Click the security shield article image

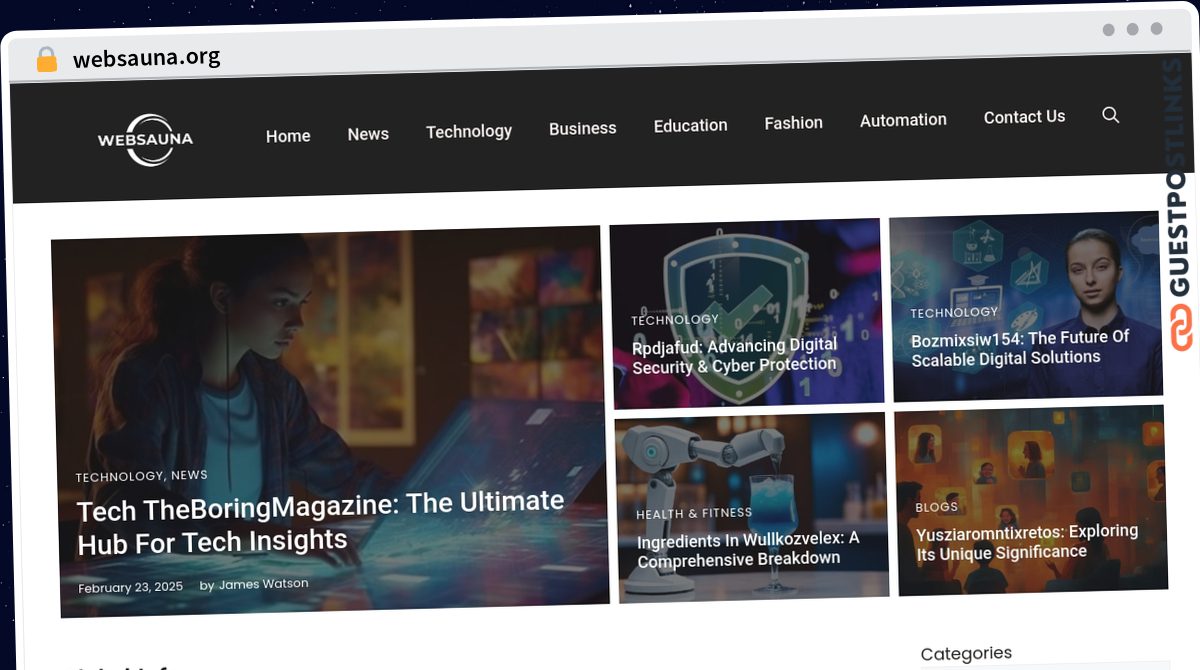pyautogui.click(x=746, y=313)
